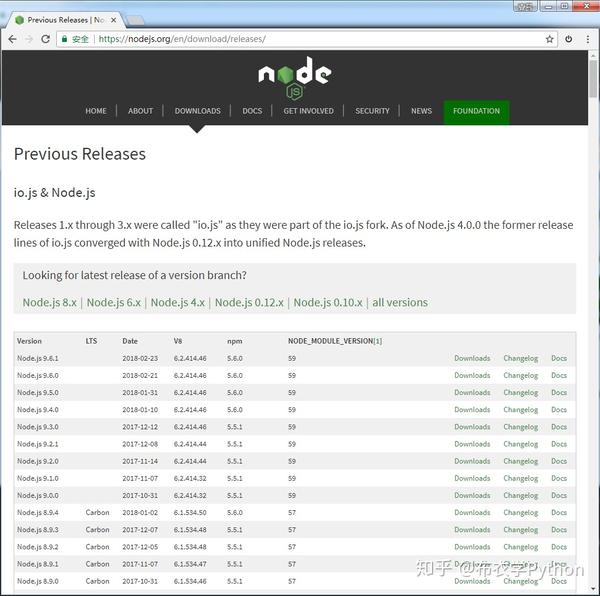Click Carbon LTS label for Node.js 8.9.4
This screenshot has height=596, width=600.
(x=98, y=513)
